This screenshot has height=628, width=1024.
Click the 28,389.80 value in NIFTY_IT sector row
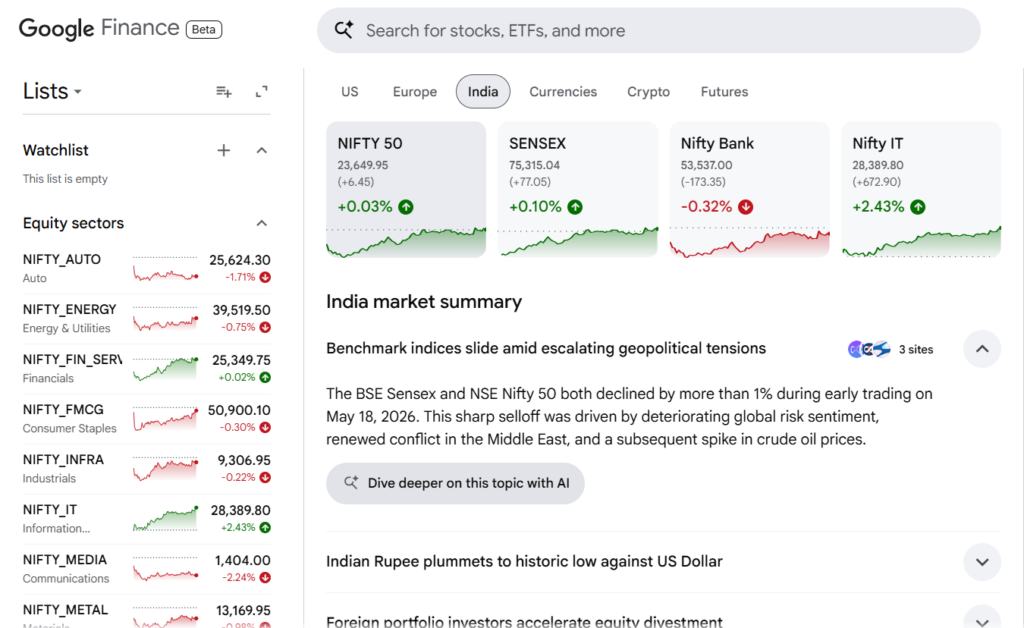click(240, 510)
